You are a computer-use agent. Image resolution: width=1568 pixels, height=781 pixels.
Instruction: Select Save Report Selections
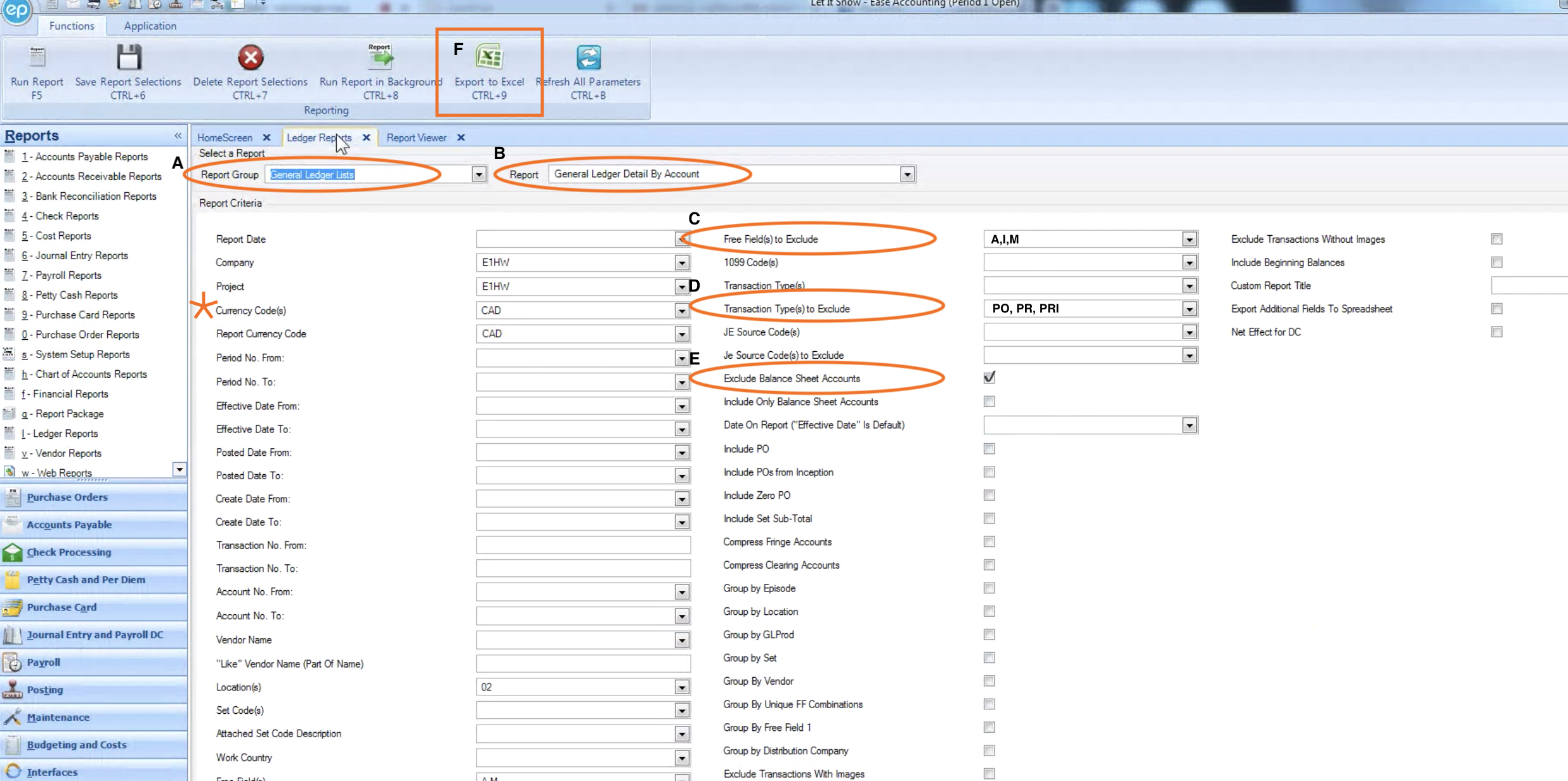127,70
